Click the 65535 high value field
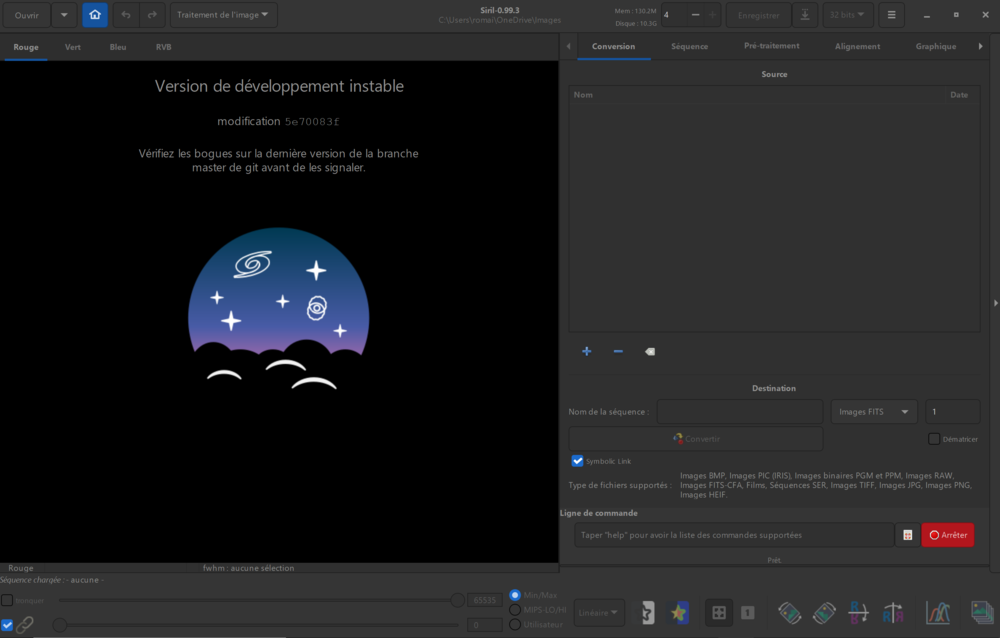 484,600
